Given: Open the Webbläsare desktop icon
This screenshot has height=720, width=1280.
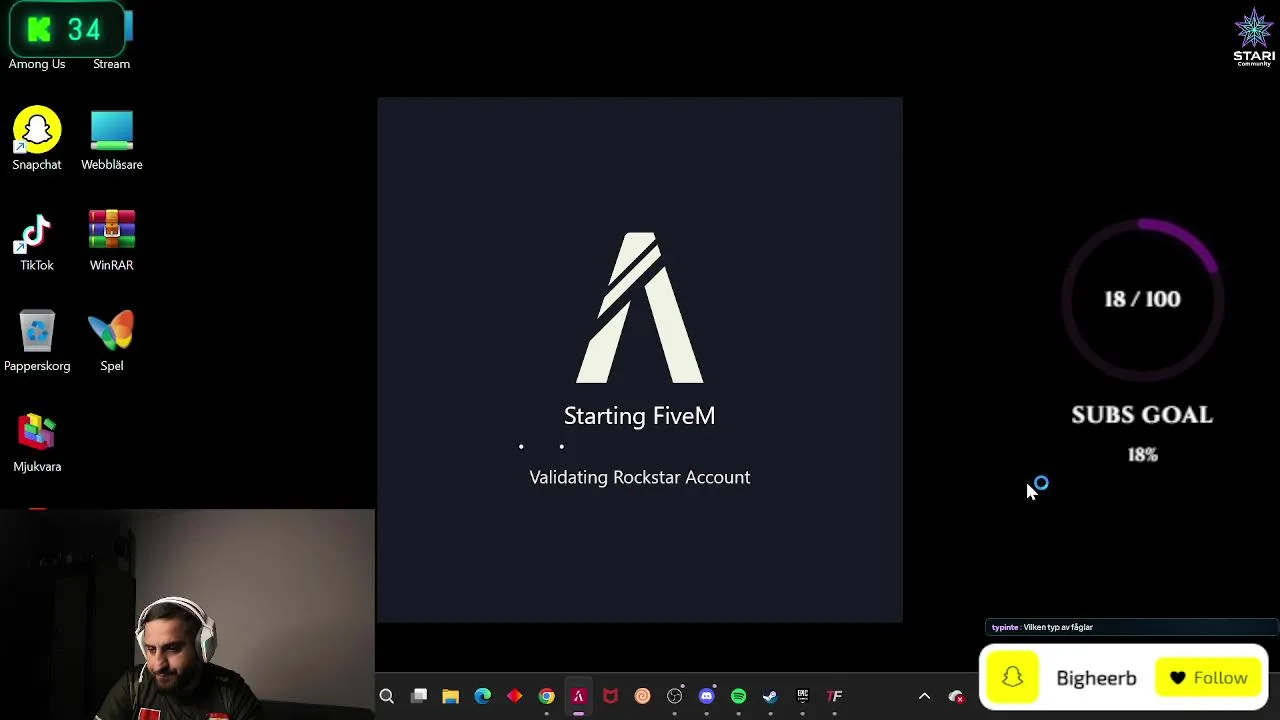Looking at the screenshot, I should tap(111, 139).
